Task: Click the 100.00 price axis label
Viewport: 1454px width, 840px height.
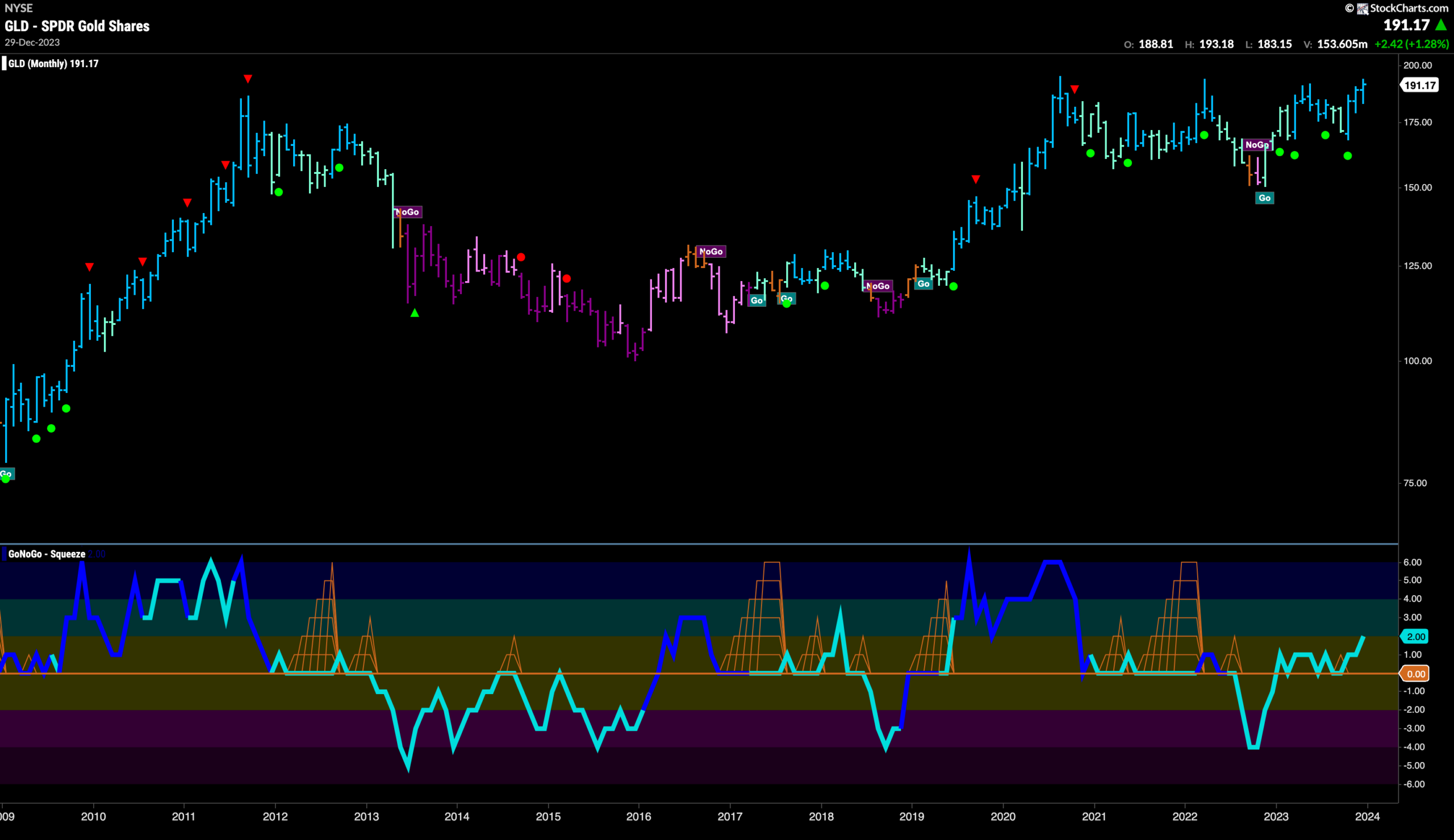Action: point(1418,361)
